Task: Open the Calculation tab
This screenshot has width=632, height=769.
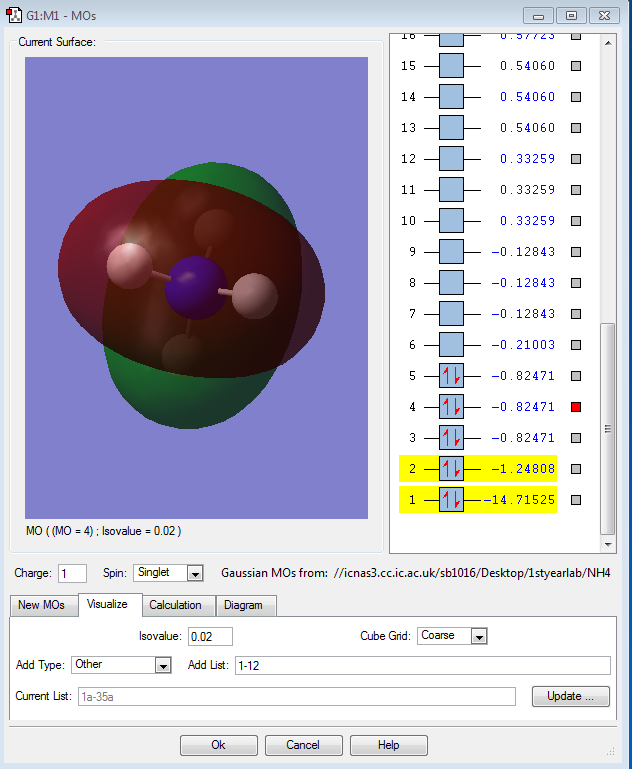Action: pos(175,605)
